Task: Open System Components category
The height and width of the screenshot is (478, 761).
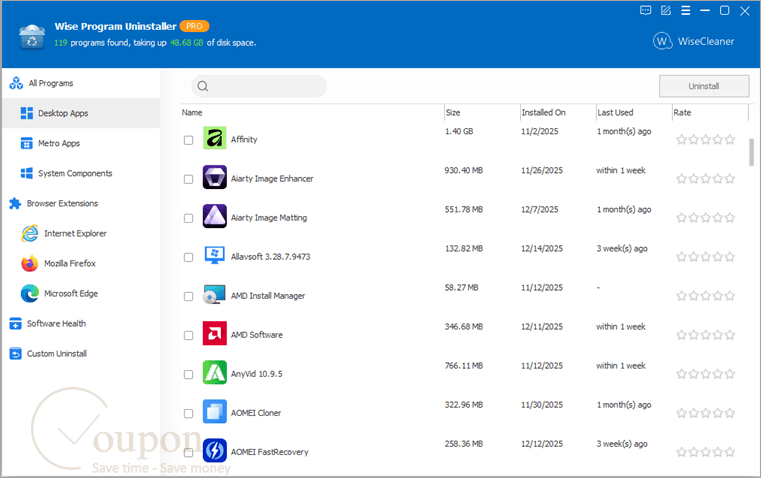Action: click(x=81, y=173)
